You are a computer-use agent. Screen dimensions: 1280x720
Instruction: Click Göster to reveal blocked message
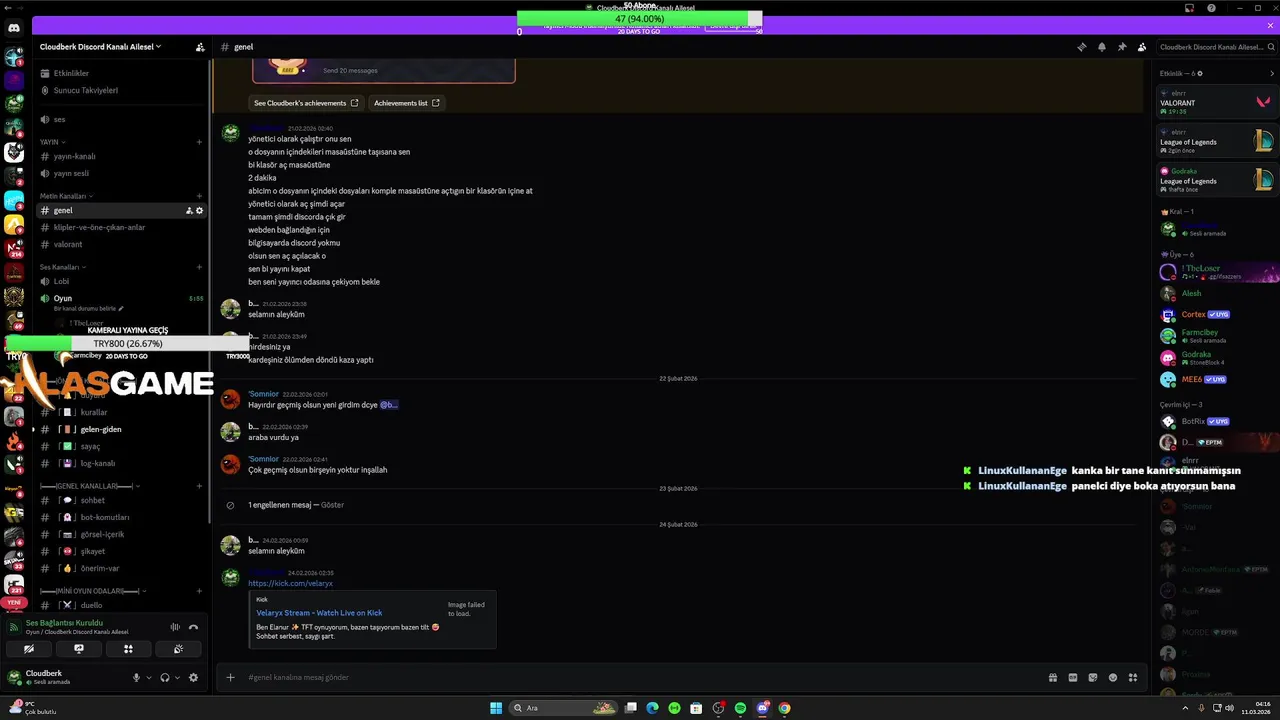(332, 505)
